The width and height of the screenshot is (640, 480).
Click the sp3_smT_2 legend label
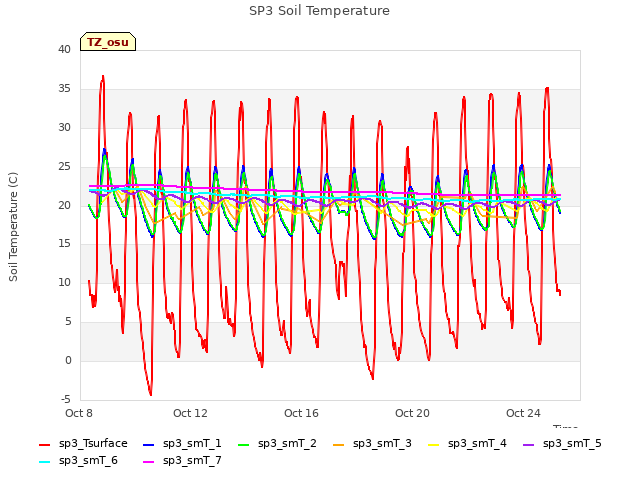pyautogui.click(x=287, y=443)
